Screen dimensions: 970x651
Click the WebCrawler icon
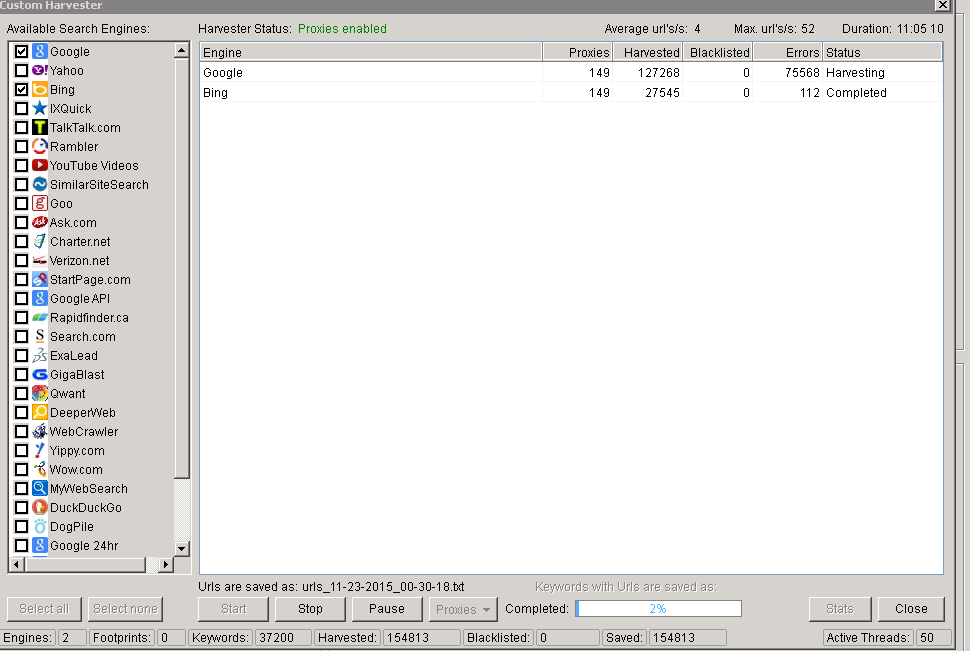coord(40,431)
